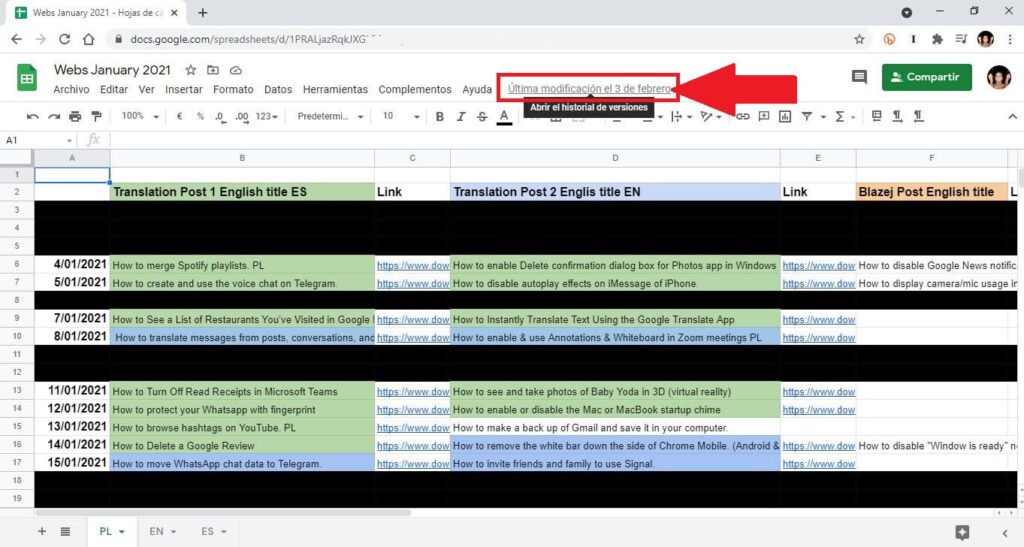The image size is (1024, 547).
Task: Show the side panel with arrow
Action: pyautogui.click(x=1005, y=533)
